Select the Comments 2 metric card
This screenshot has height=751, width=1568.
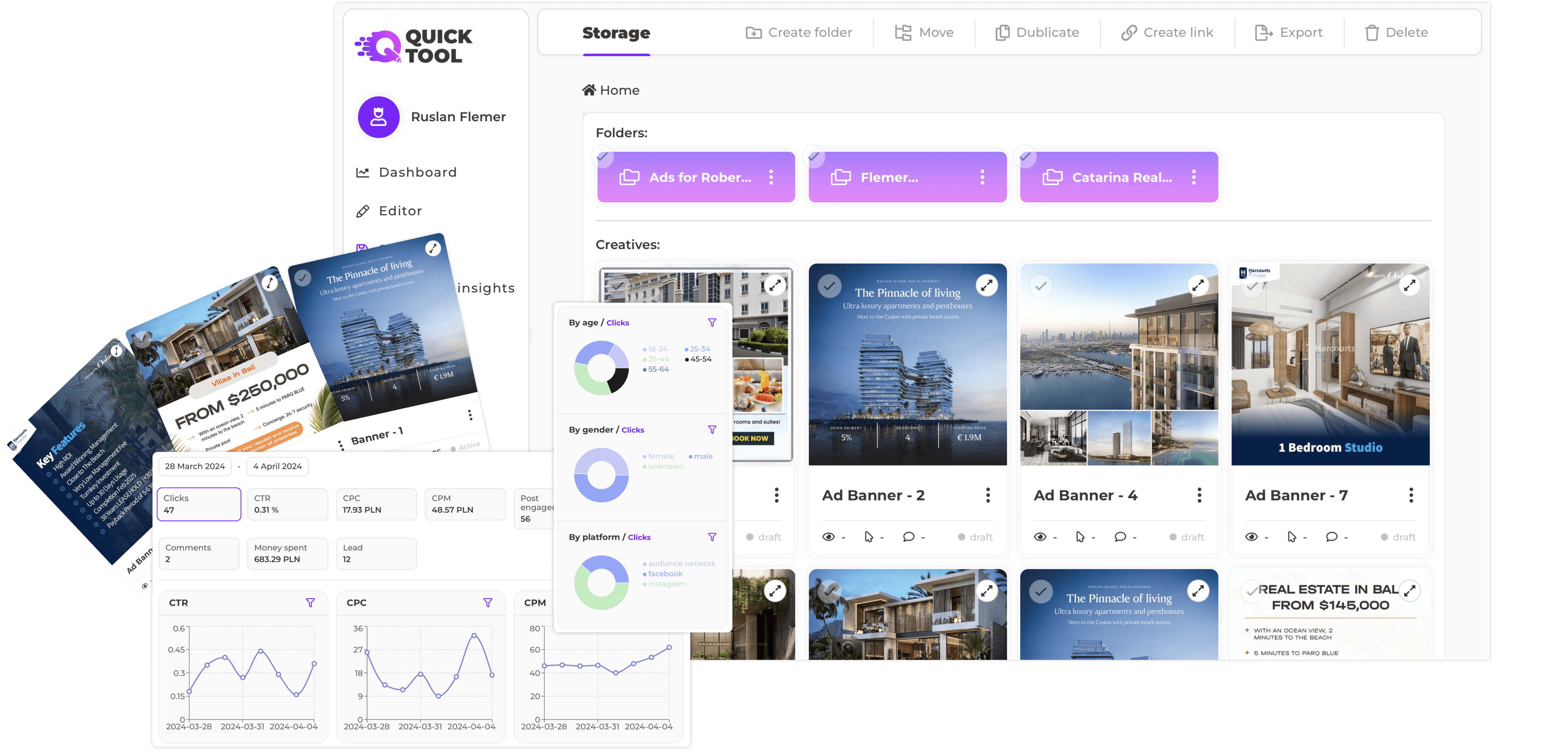199,554
